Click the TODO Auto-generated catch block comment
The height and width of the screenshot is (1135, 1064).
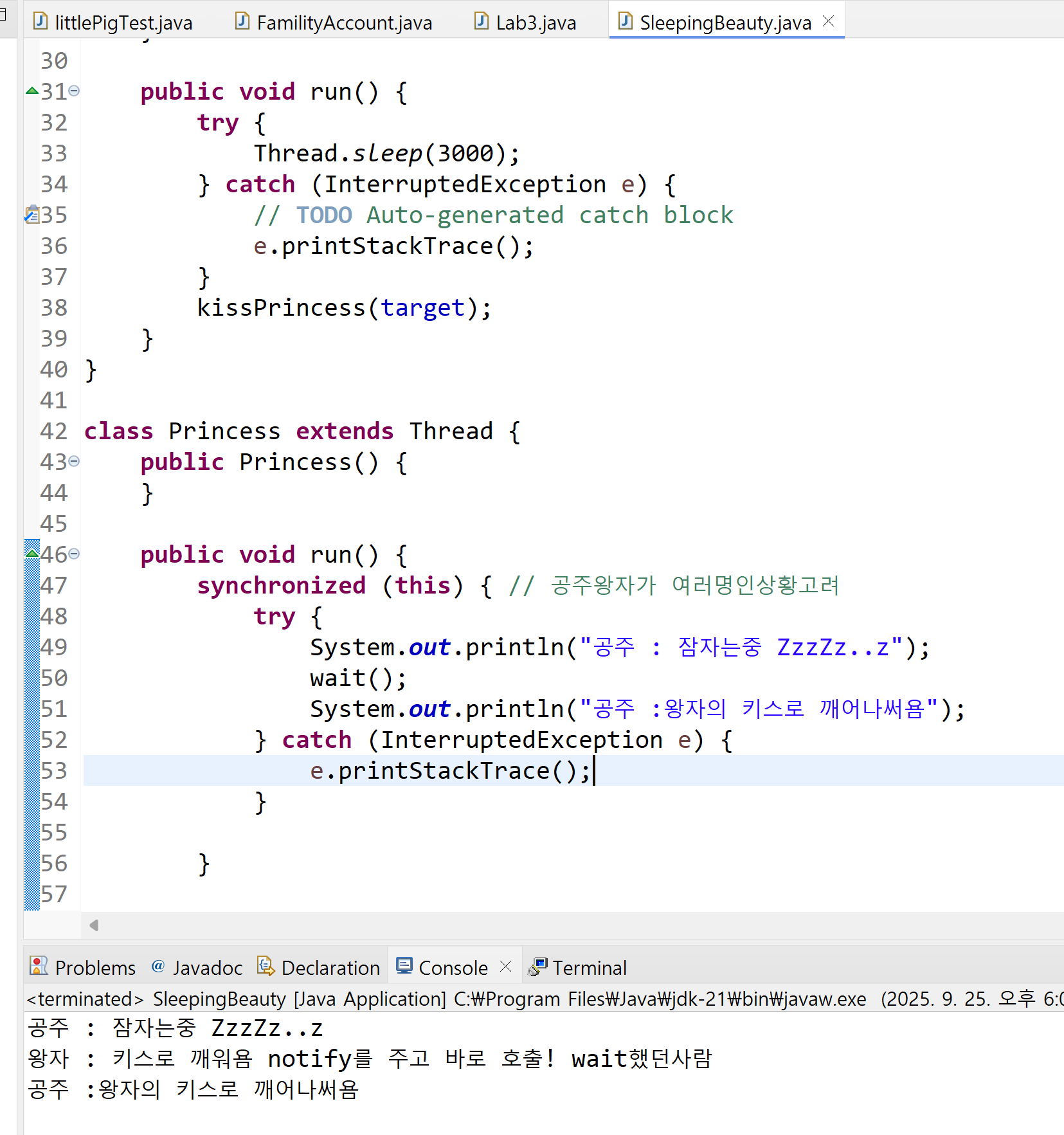(x=493, y=215)
